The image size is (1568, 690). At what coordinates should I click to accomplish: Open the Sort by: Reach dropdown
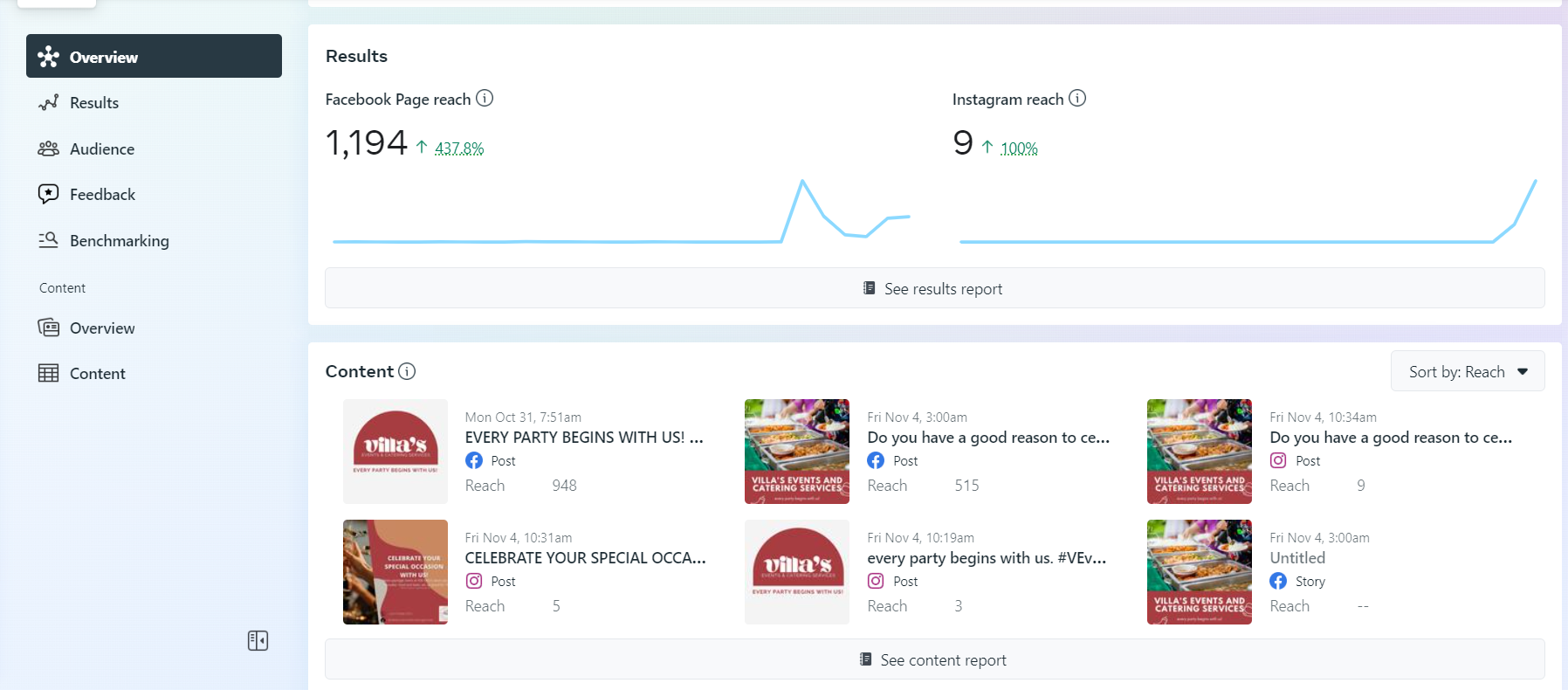[1467, 372]
